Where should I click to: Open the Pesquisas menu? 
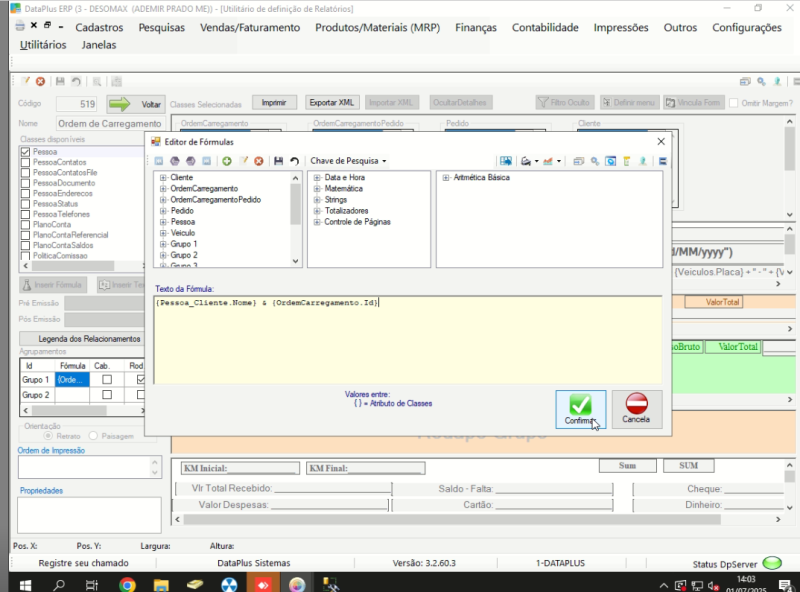click(162, 28)
